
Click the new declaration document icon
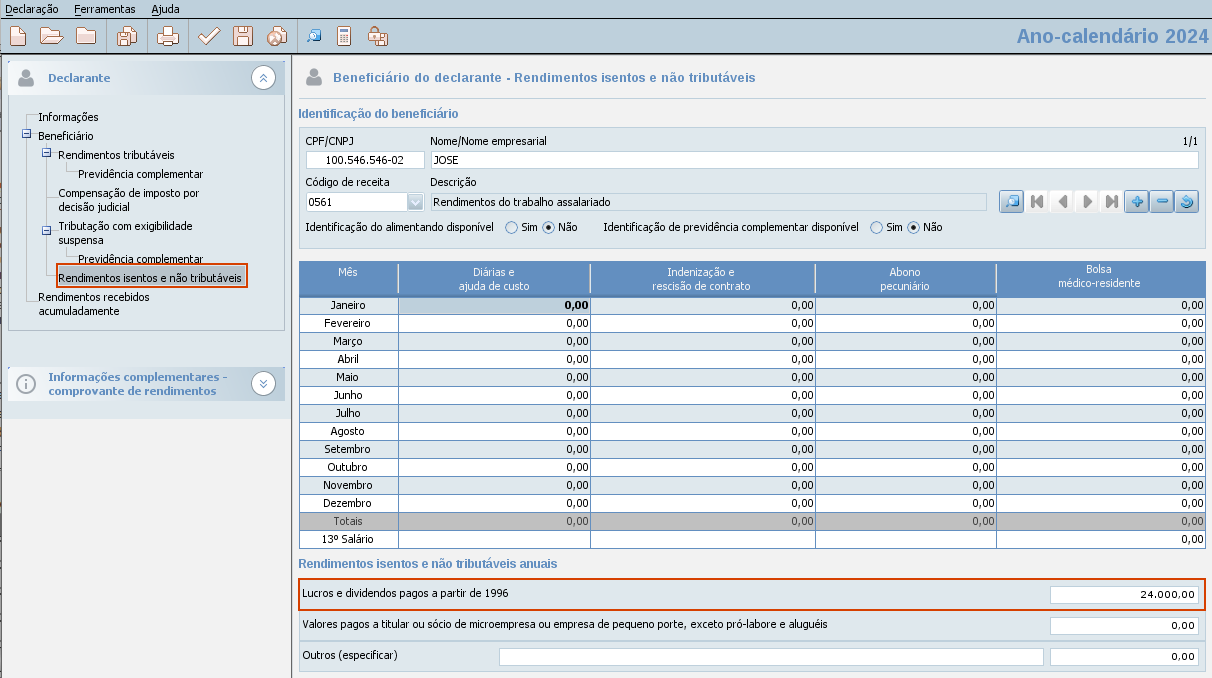click(x=17, y=37)
